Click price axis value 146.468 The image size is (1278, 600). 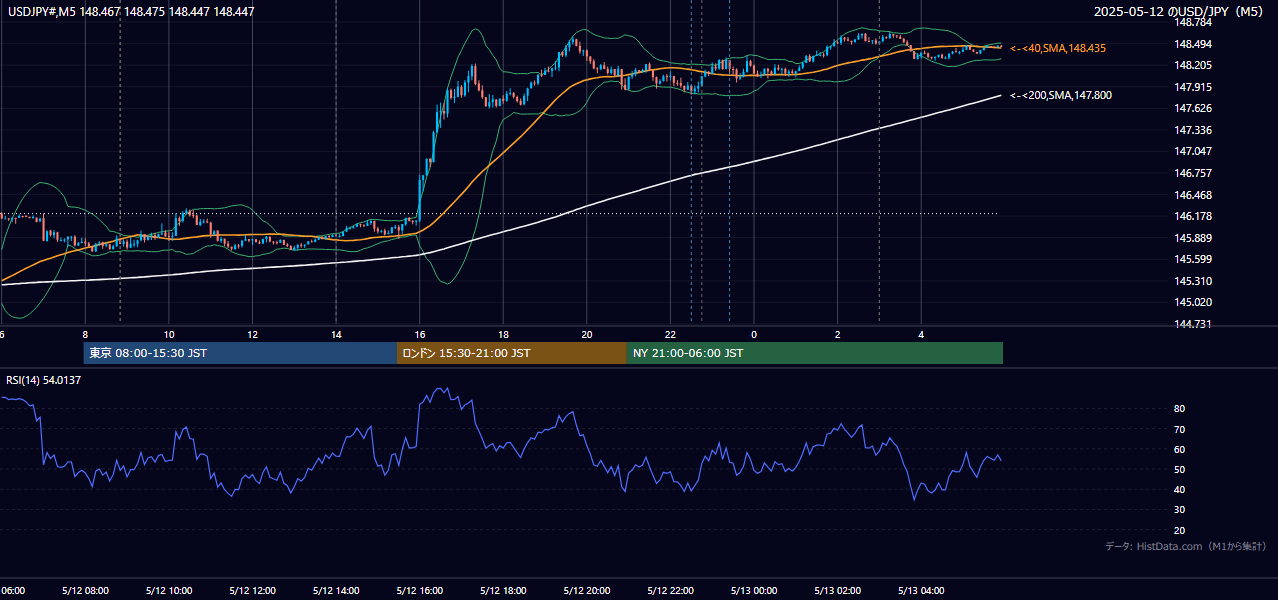coord(1193,195)
